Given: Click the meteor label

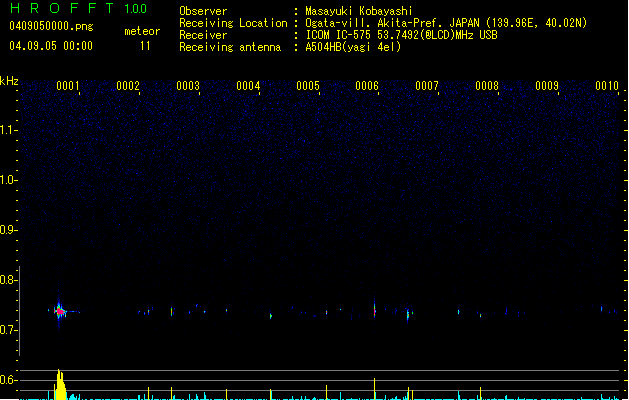Looking at the screenshot, I should pyautogui.click(x=142, y=31).
